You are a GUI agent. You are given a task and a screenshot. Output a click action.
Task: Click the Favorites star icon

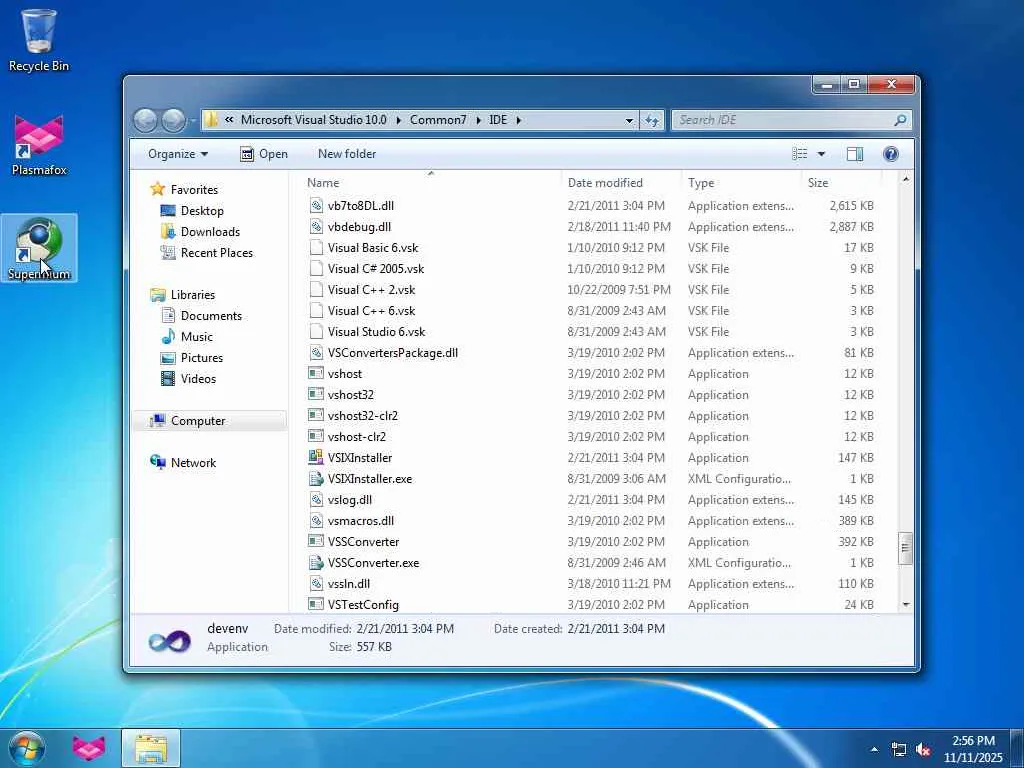coord(157,189)
